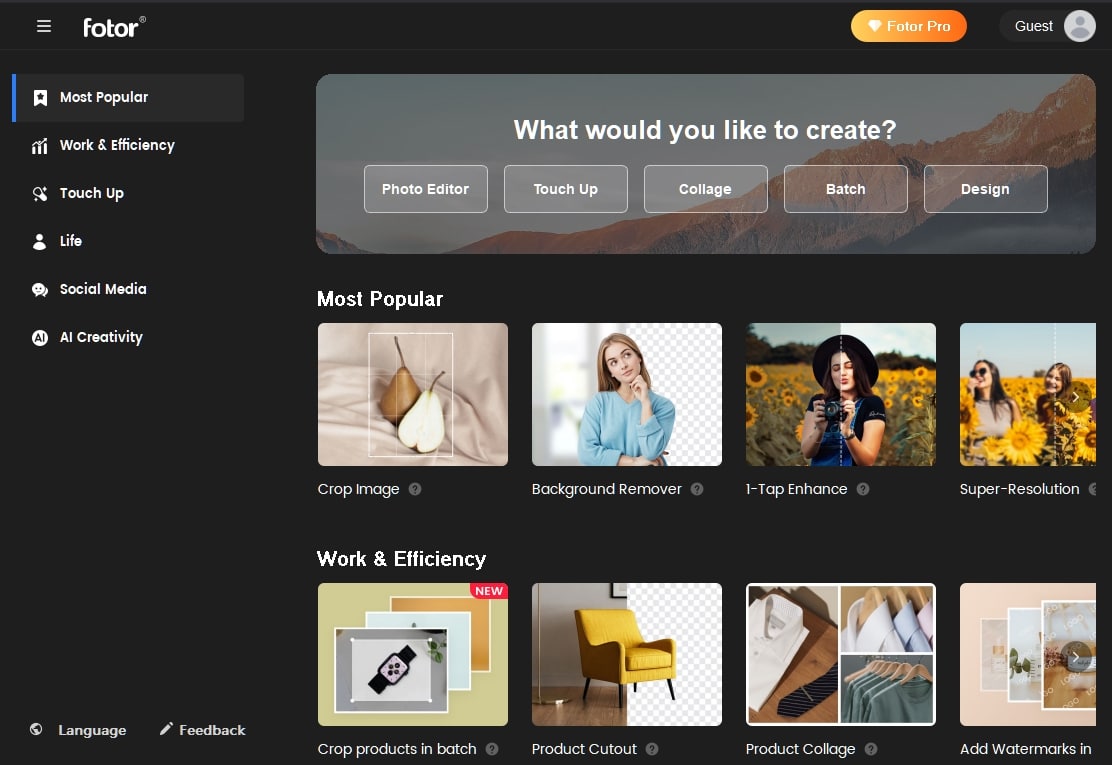
Task: Click the Fotor logo
Action: (114, 27)
